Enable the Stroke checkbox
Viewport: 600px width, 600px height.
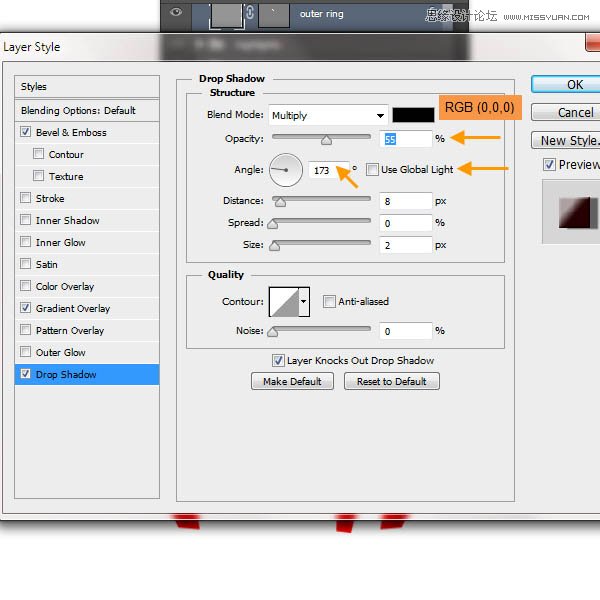pos(26,198)
